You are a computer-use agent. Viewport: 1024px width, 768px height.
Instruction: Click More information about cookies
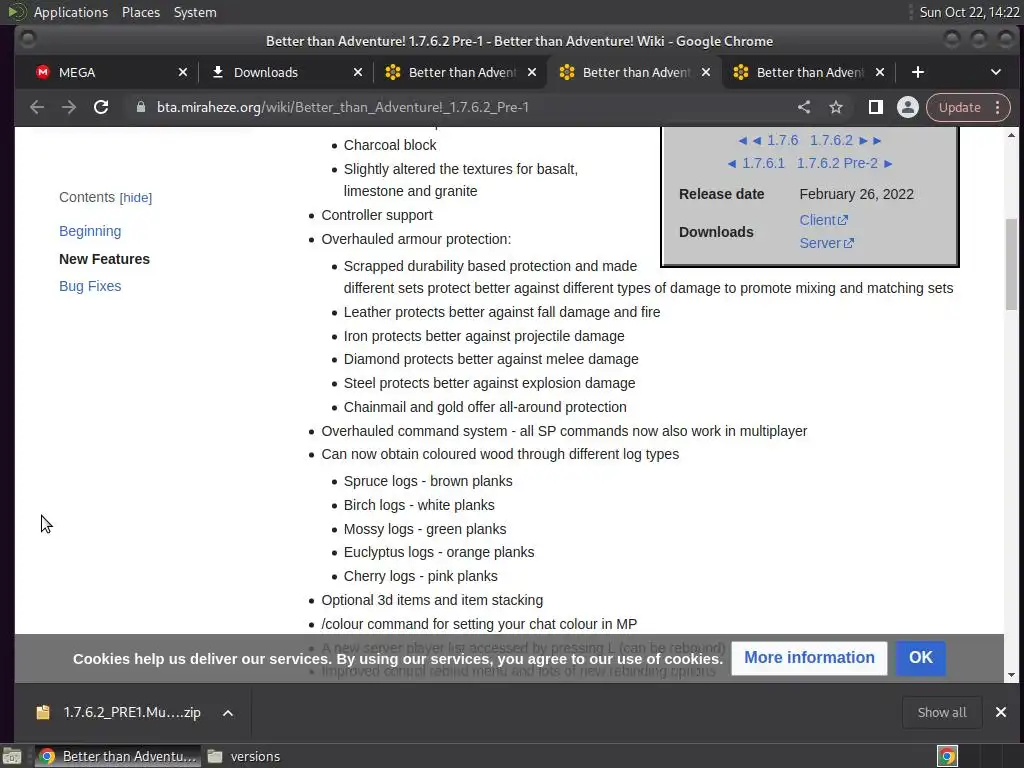(809, 658)
